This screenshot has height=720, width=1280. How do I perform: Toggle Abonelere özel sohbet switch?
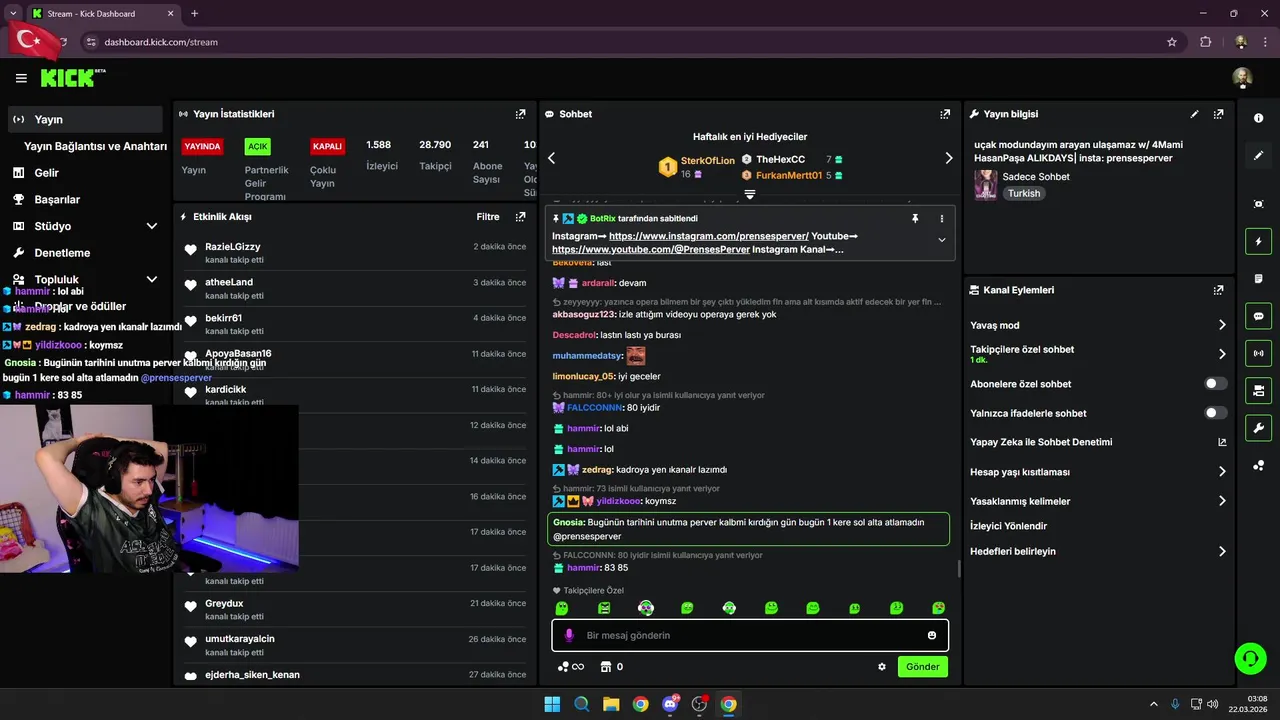point(1215,384)
